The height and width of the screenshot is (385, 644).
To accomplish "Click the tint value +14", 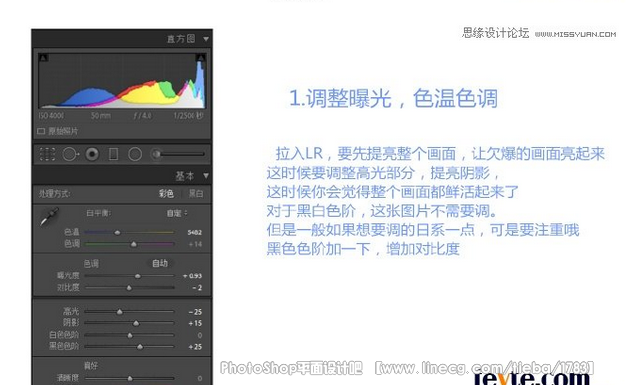I will tap(195, 244).
